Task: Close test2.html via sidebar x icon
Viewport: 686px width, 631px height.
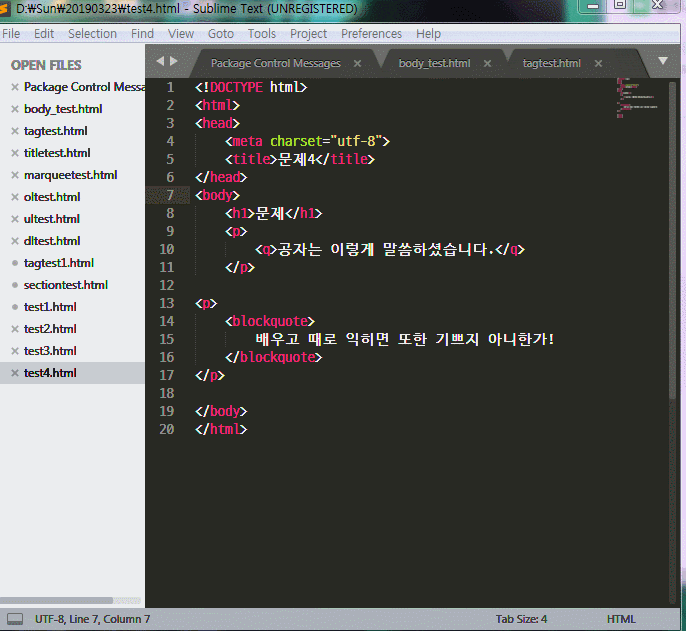Action: tap(15, 329)
